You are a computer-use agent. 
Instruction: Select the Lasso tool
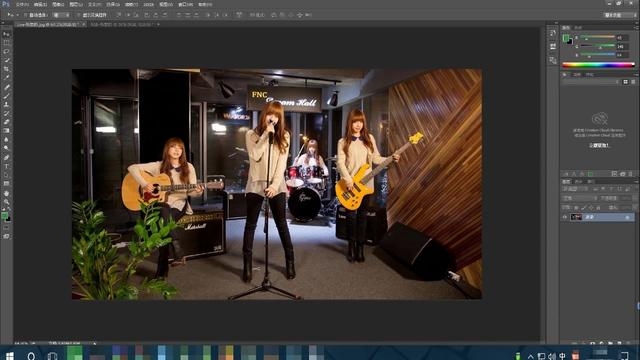7,52
